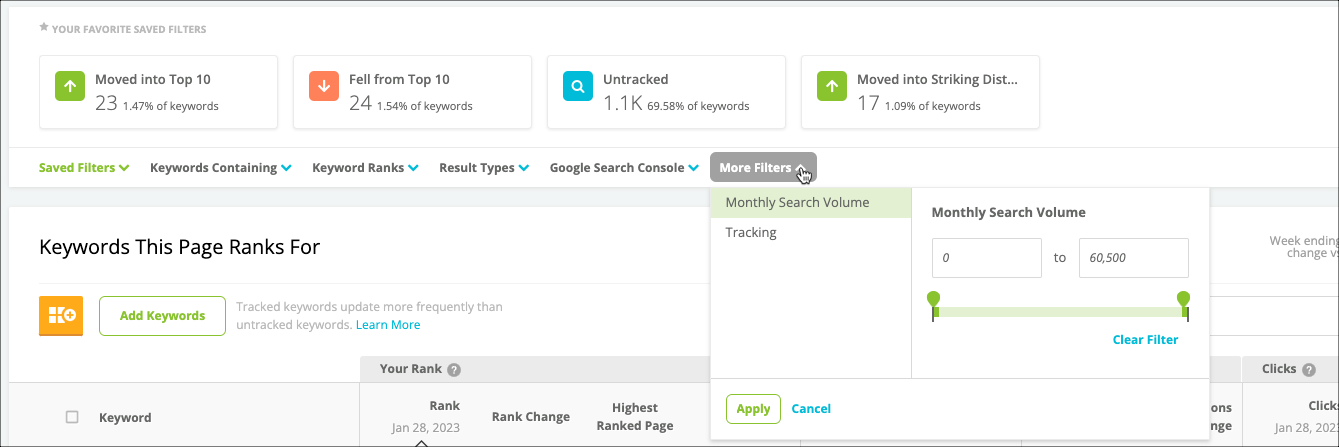Open the Moved into Top 10 saved filter card
The width and height of the screenshot is (1339, 447).
click(158, 92)
